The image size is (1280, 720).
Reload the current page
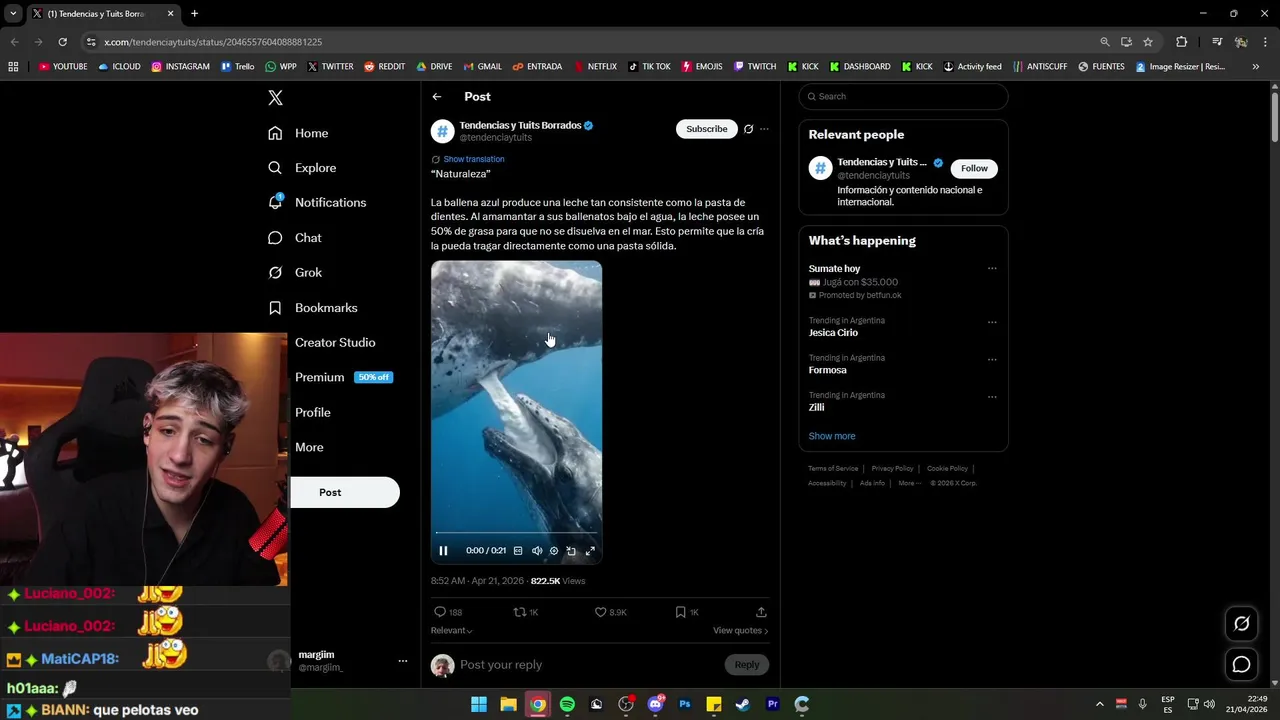tap(62, 42)
